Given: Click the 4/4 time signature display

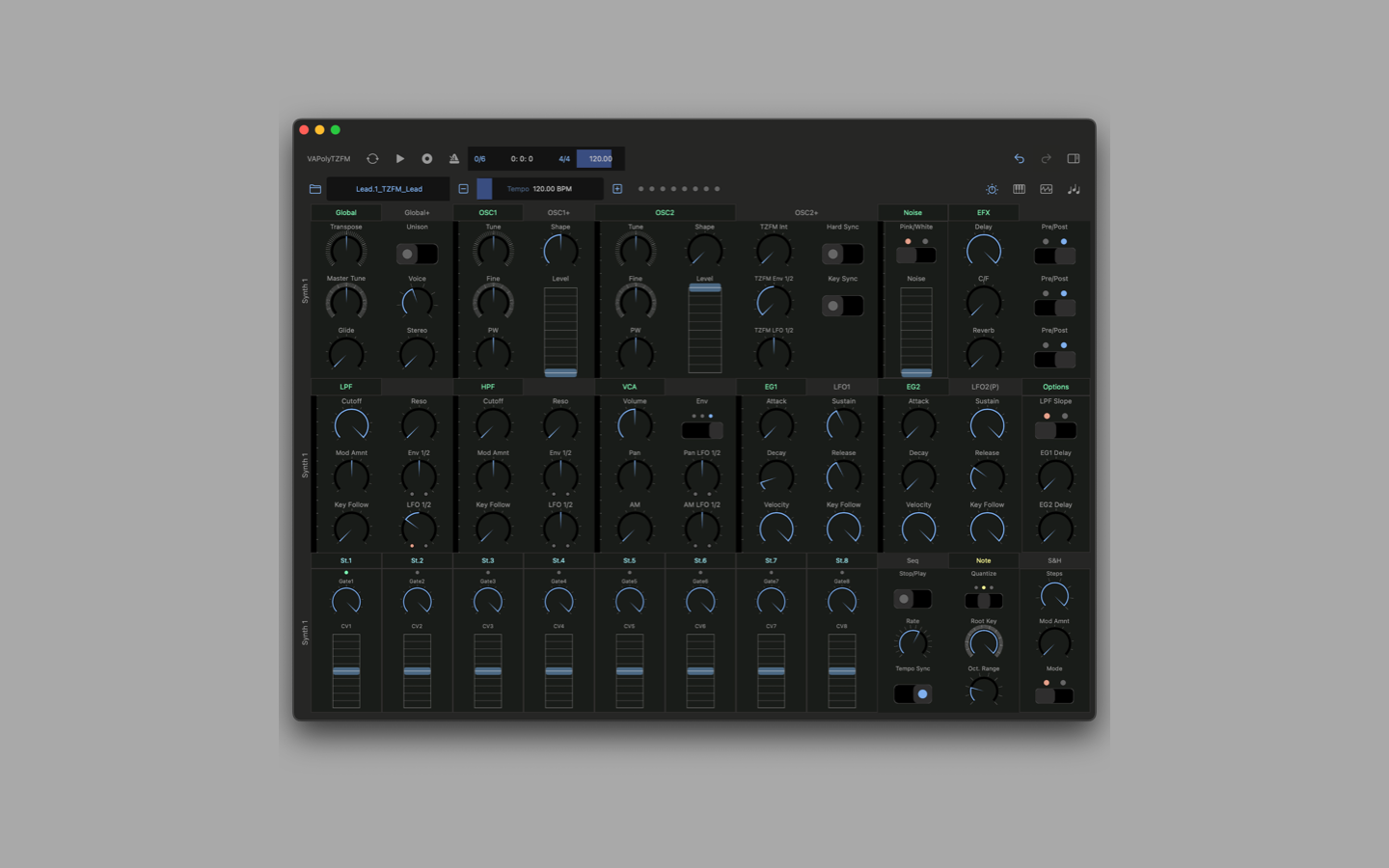Looking at the screenshot, I should coord(564,158).
